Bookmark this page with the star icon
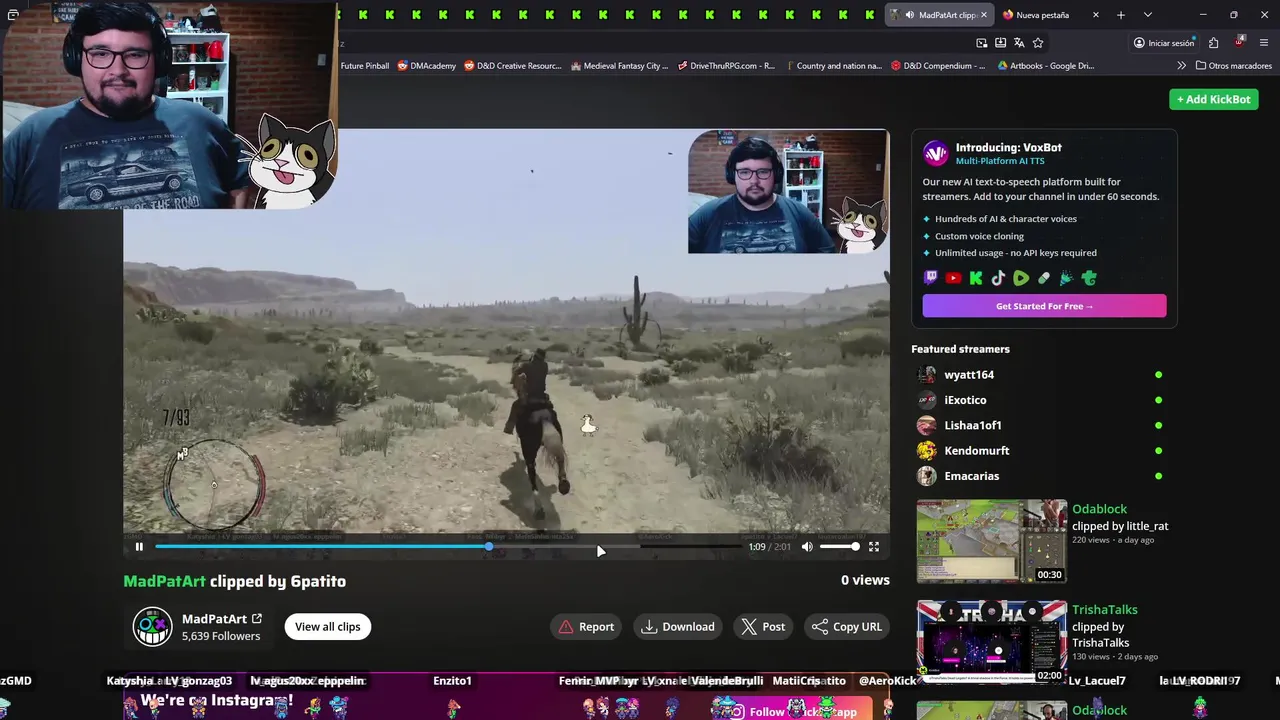 tap(1038, 43)
